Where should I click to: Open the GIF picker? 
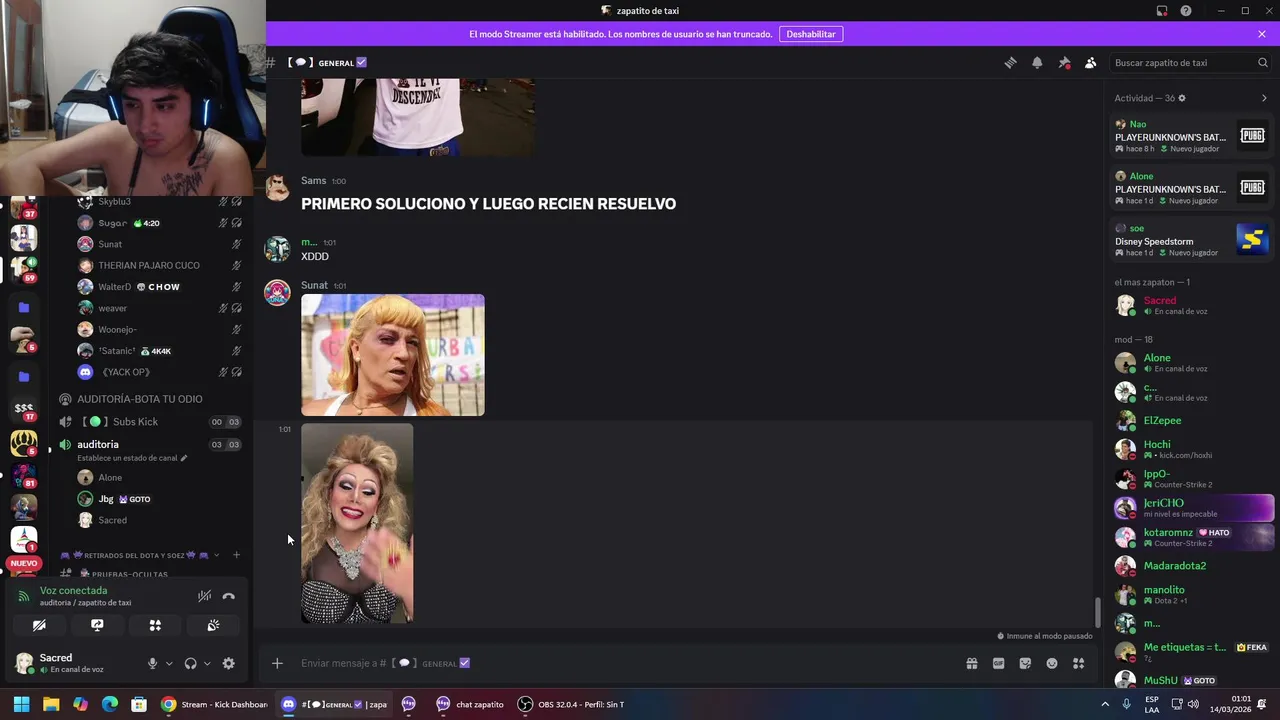click(x=998, y=663)
